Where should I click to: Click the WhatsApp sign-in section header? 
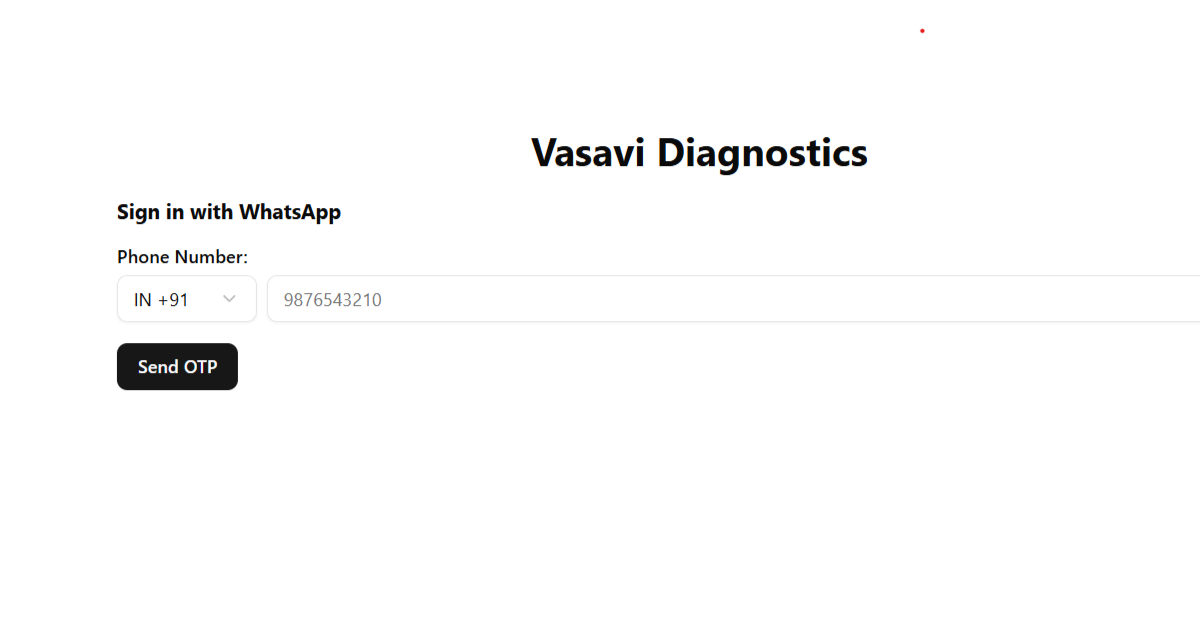point(229,212)
